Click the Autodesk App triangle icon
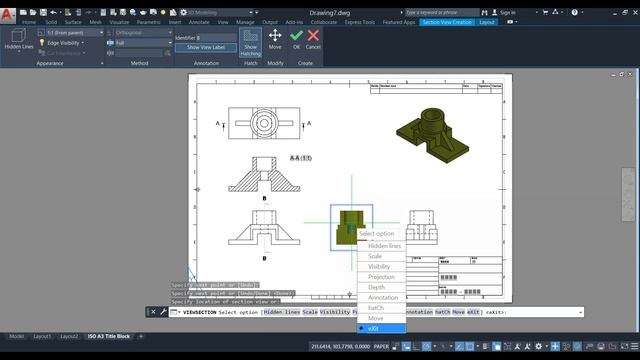 (x=556, y=13)
